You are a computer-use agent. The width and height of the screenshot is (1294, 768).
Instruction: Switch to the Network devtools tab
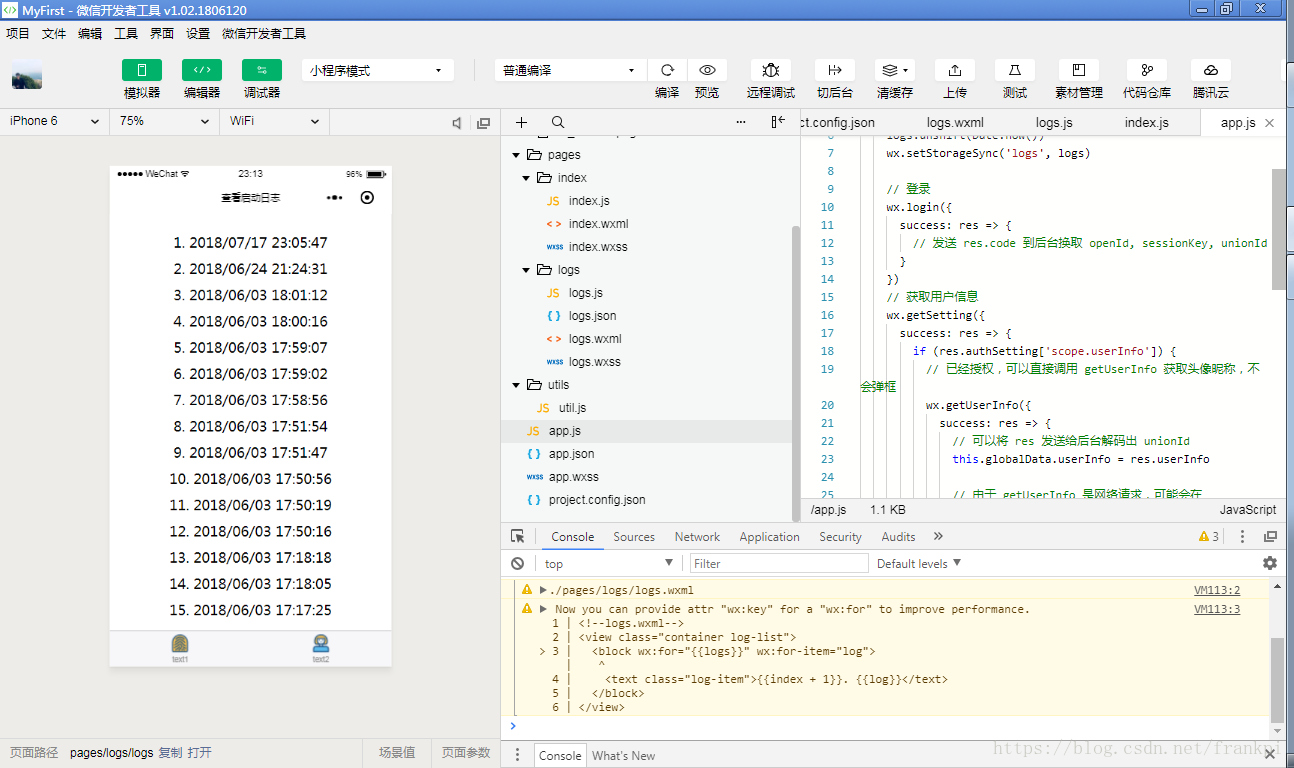[x=697, y=537]
